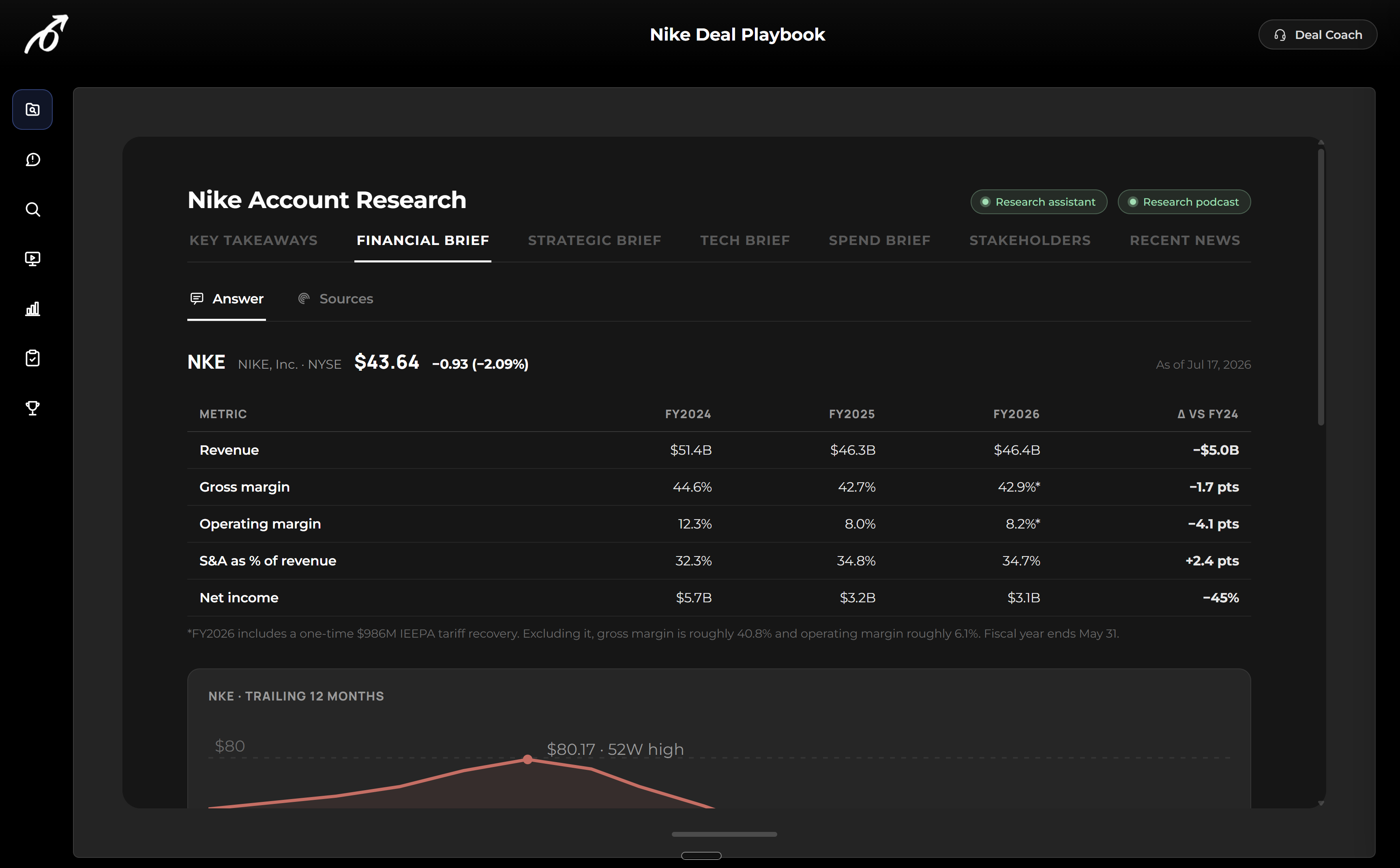Click the Net income FY2024 value $5.7B
1400x868 pixels.
point(694,597)
